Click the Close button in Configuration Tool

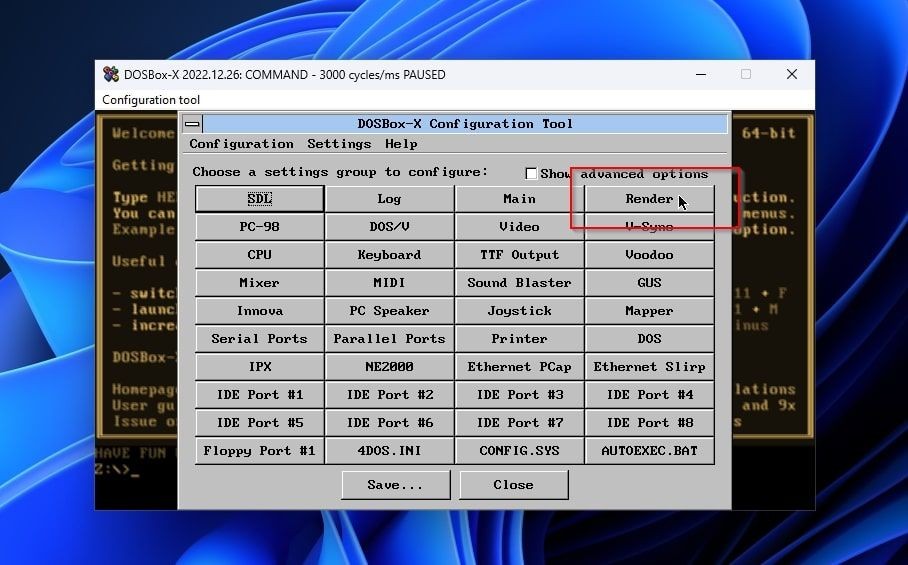(514, 485)
